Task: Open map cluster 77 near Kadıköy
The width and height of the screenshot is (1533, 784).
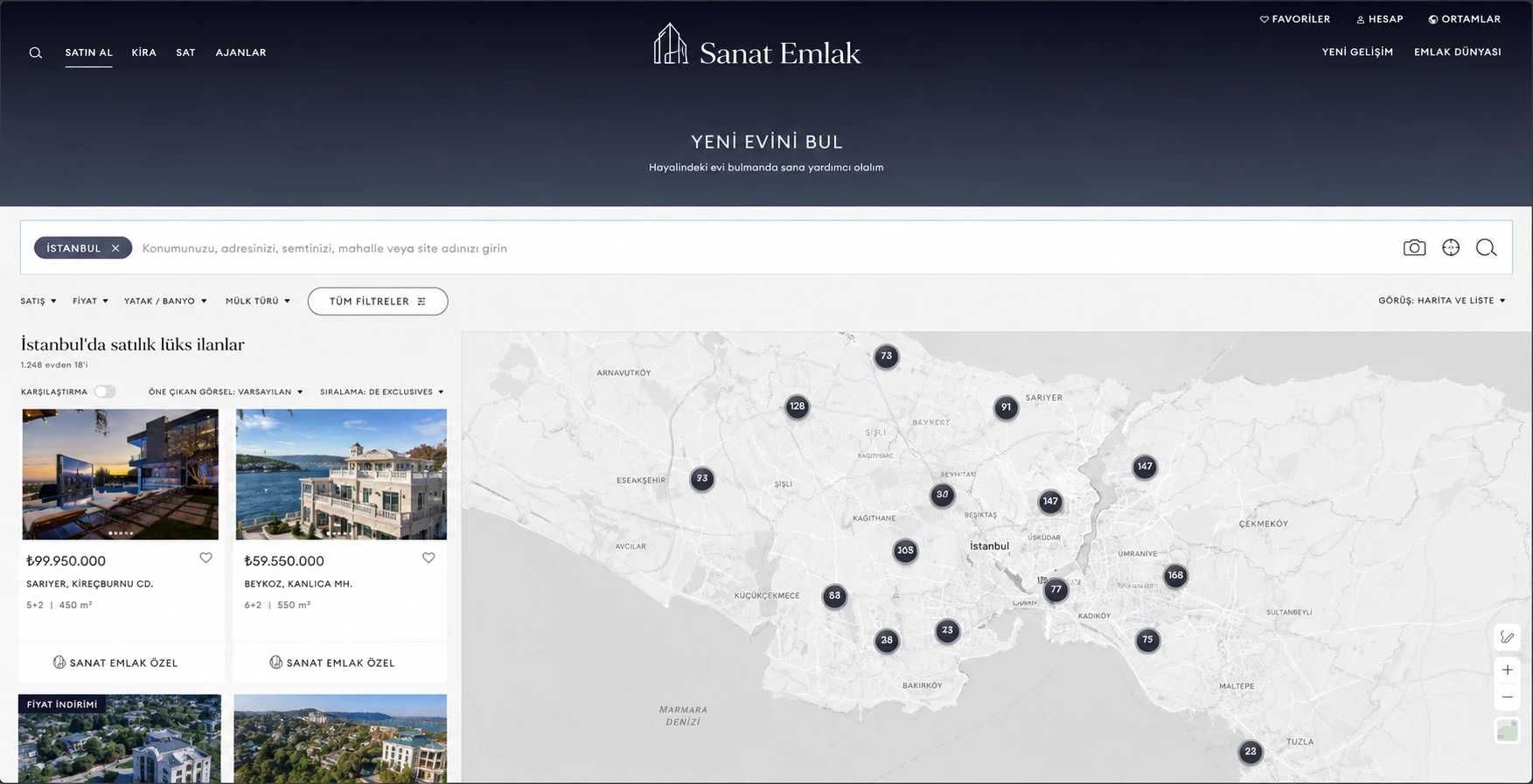Action: [x=1056, y=589]
